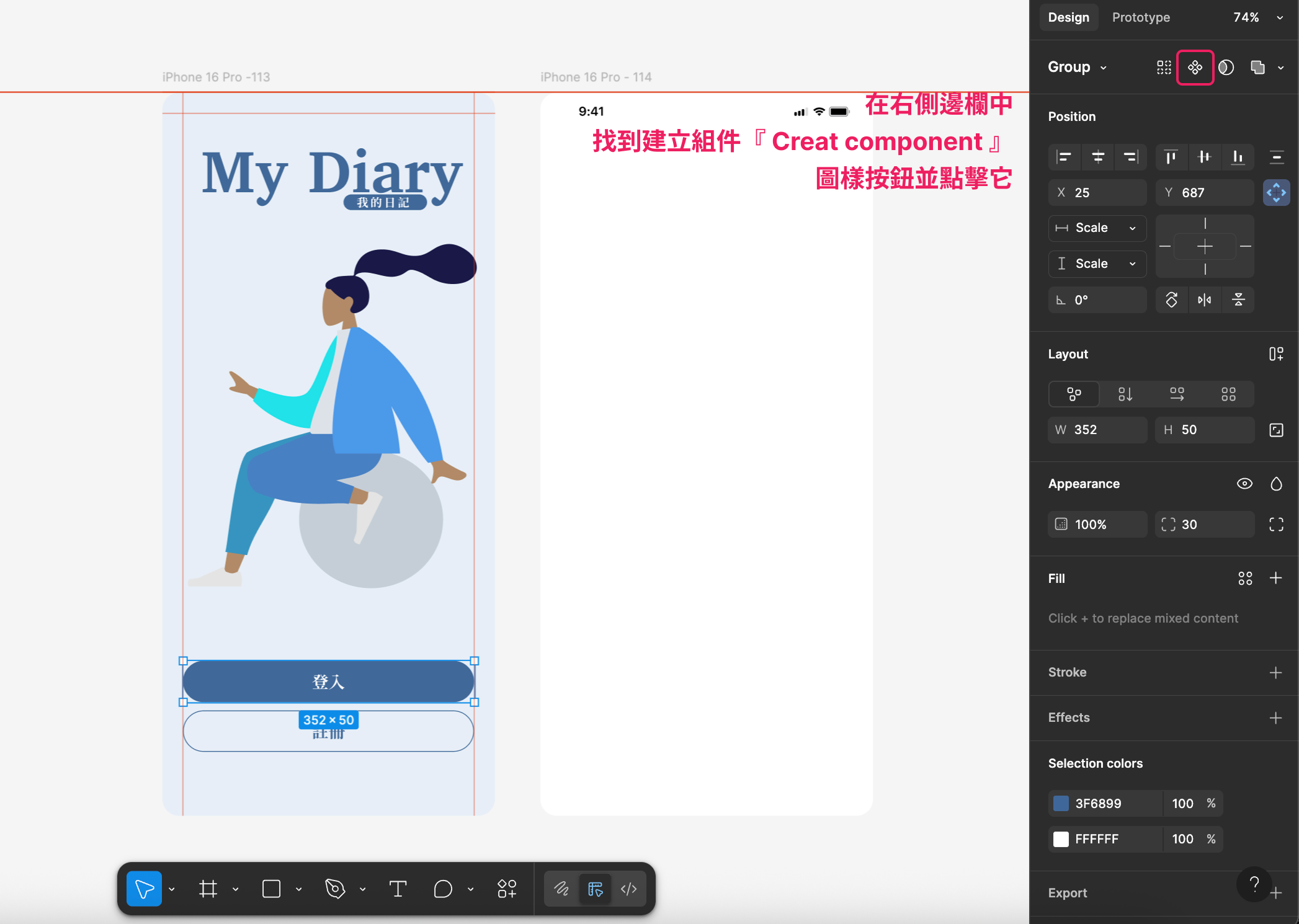Viewport: 1299px width, 924px height.
Task: Click flip horizontal icon
Action: coord(1204,300)
